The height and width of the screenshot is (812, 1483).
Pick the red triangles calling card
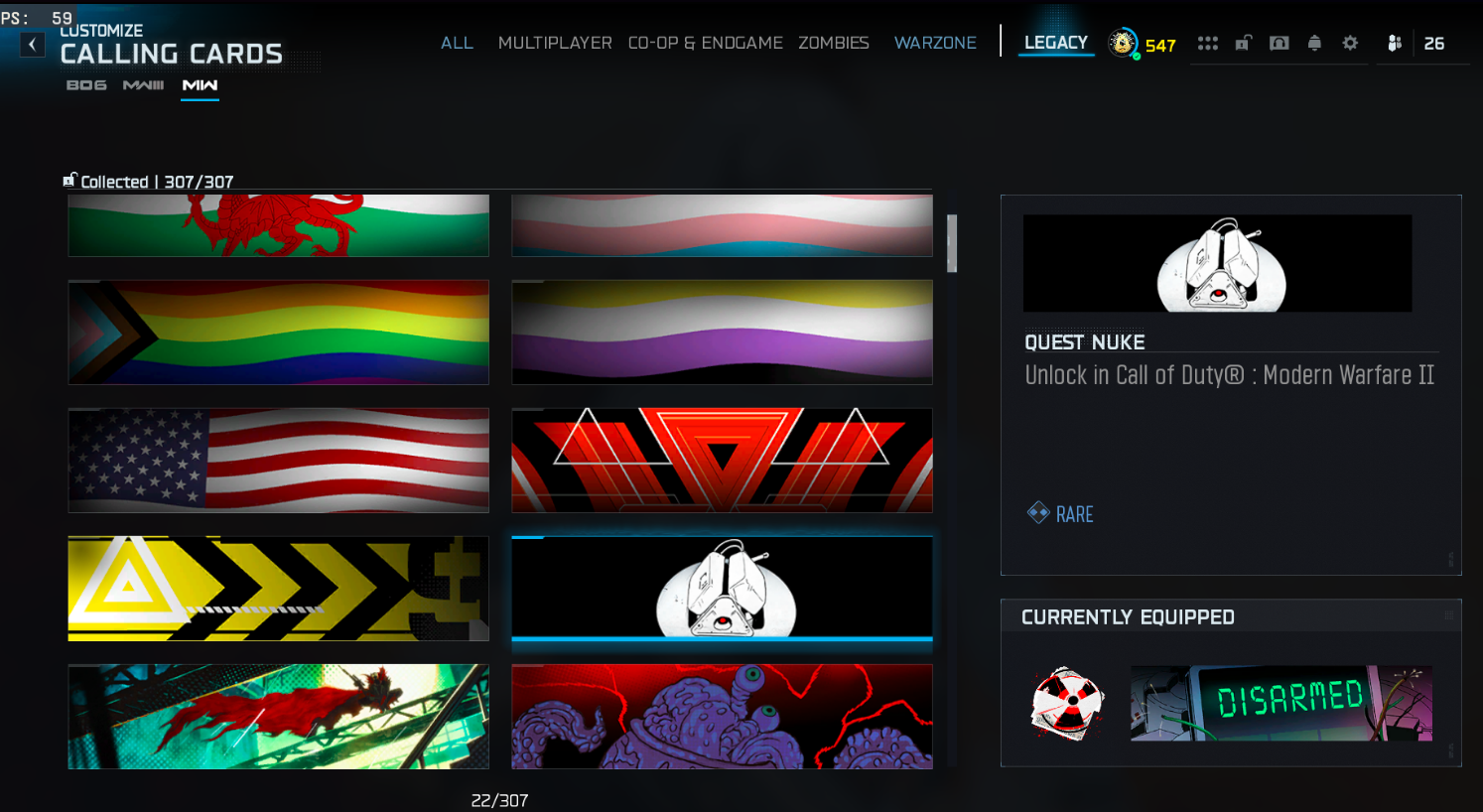[x=722, y=460]
